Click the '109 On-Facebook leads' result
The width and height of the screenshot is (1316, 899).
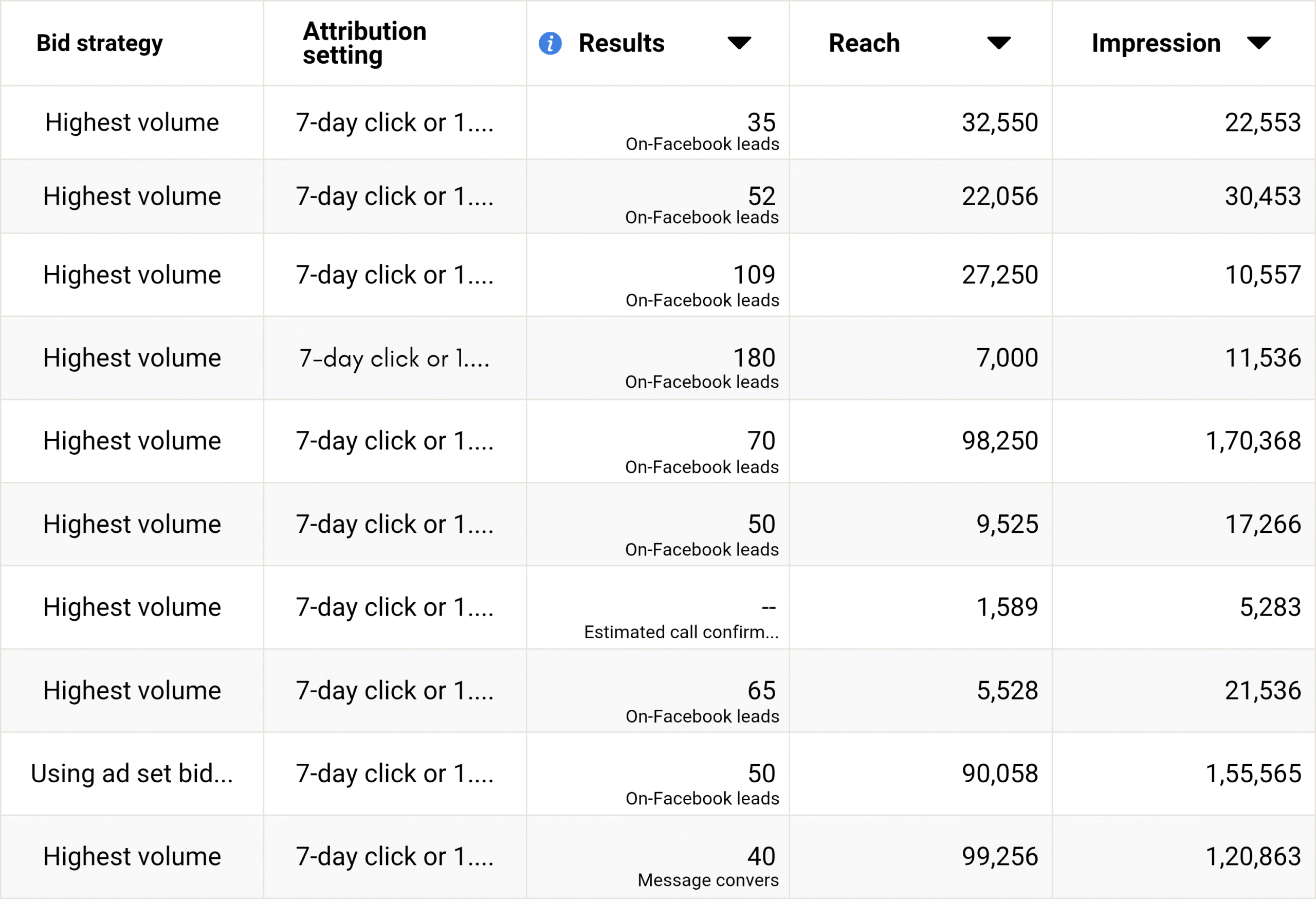click(x=702, y=285)
